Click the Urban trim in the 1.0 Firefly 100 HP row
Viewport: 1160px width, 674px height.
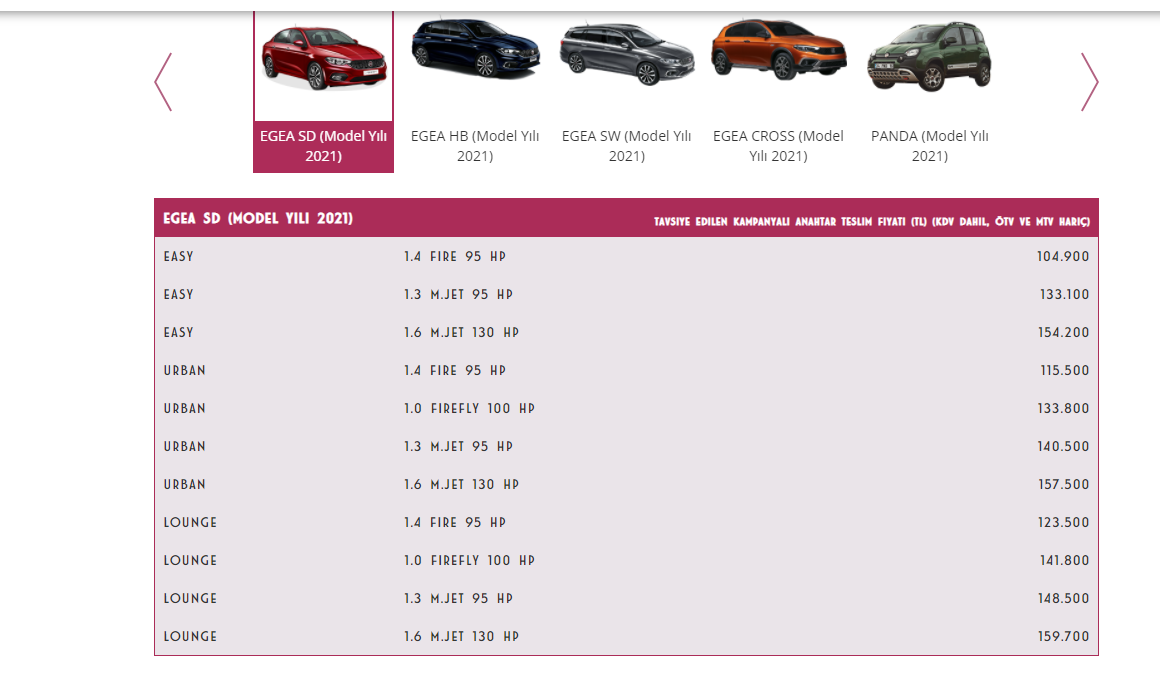point(184,408)
